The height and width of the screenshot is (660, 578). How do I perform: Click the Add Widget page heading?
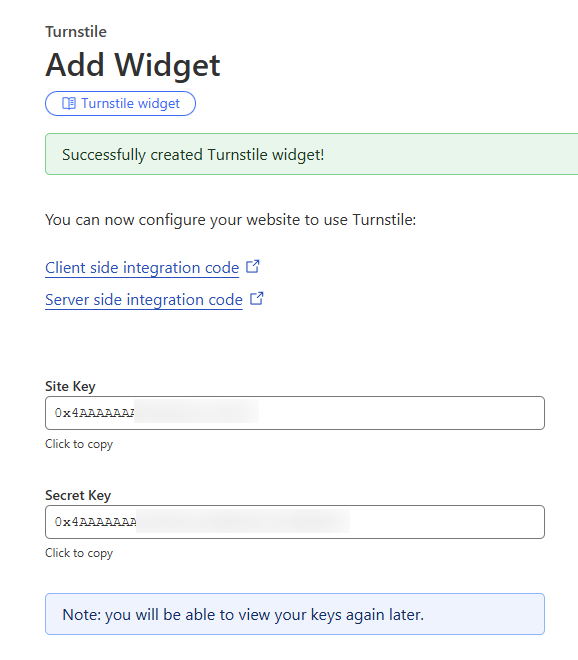pyautogui.click(x=133, y=65)
